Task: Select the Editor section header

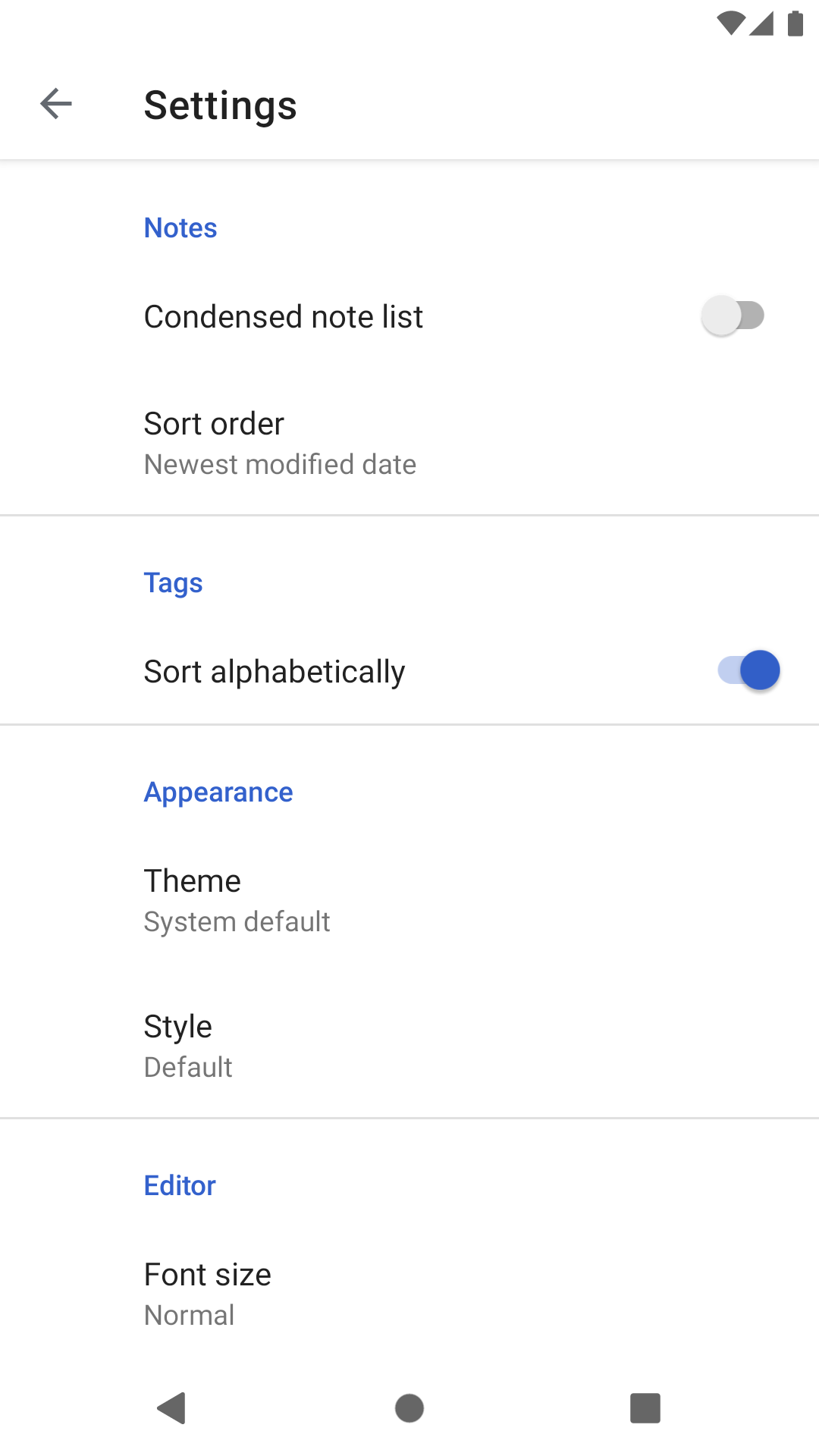Action: [x=180, y=1185]
